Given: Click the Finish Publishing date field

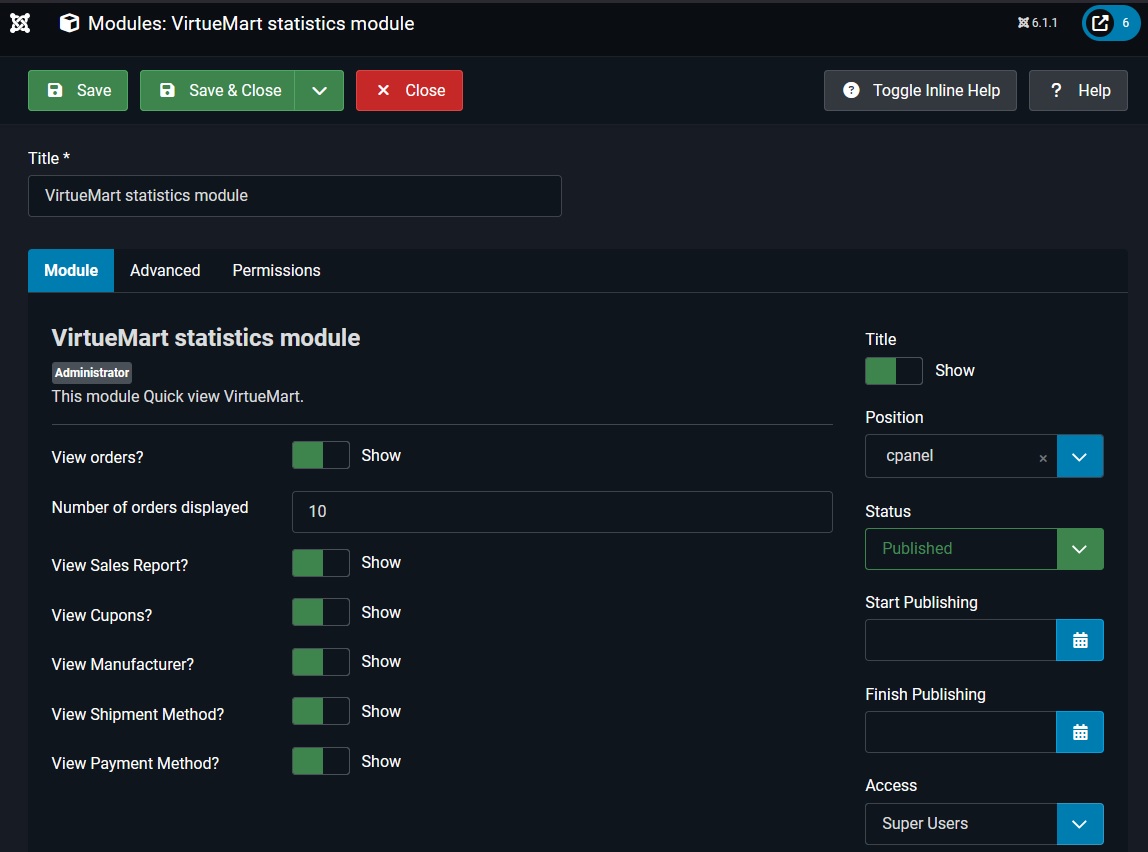Looking at the screenshot, I should point(961,732).
